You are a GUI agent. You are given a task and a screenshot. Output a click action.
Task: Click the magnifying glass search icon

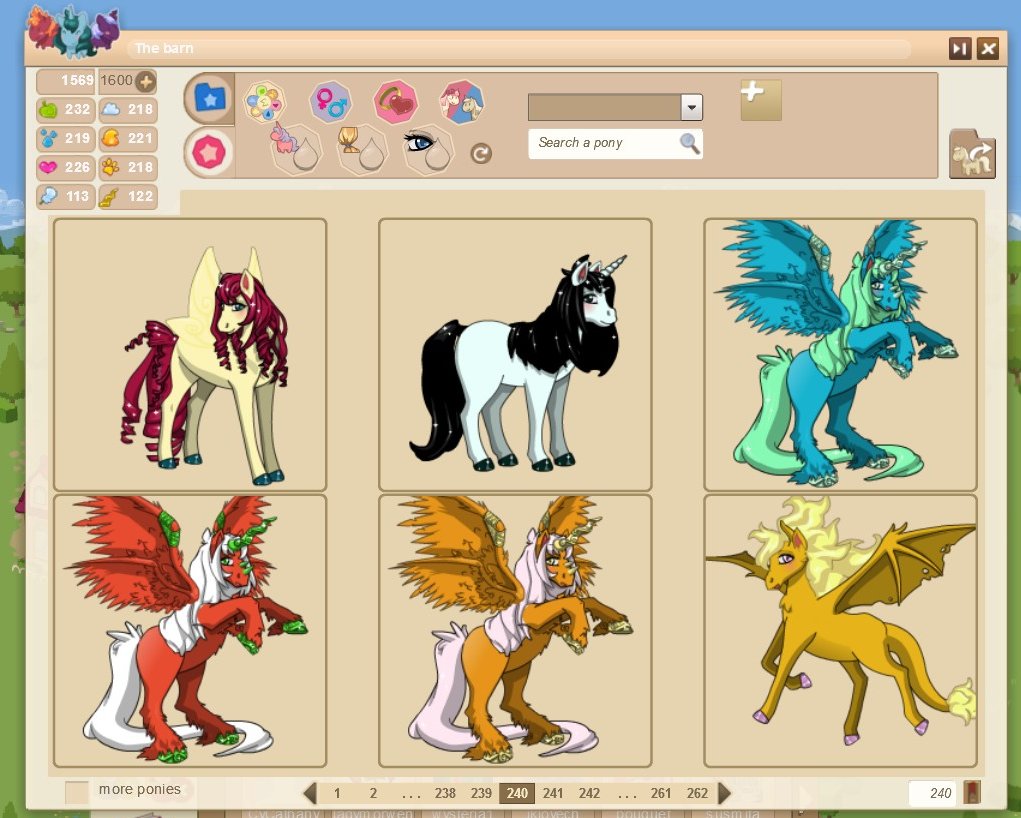click(689, 143)
